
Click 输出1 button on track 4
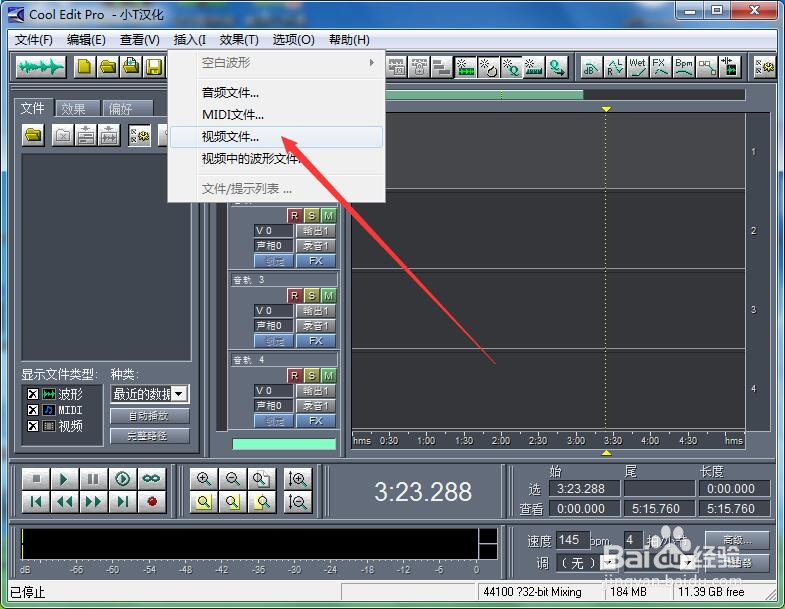[x=316, y=391]
